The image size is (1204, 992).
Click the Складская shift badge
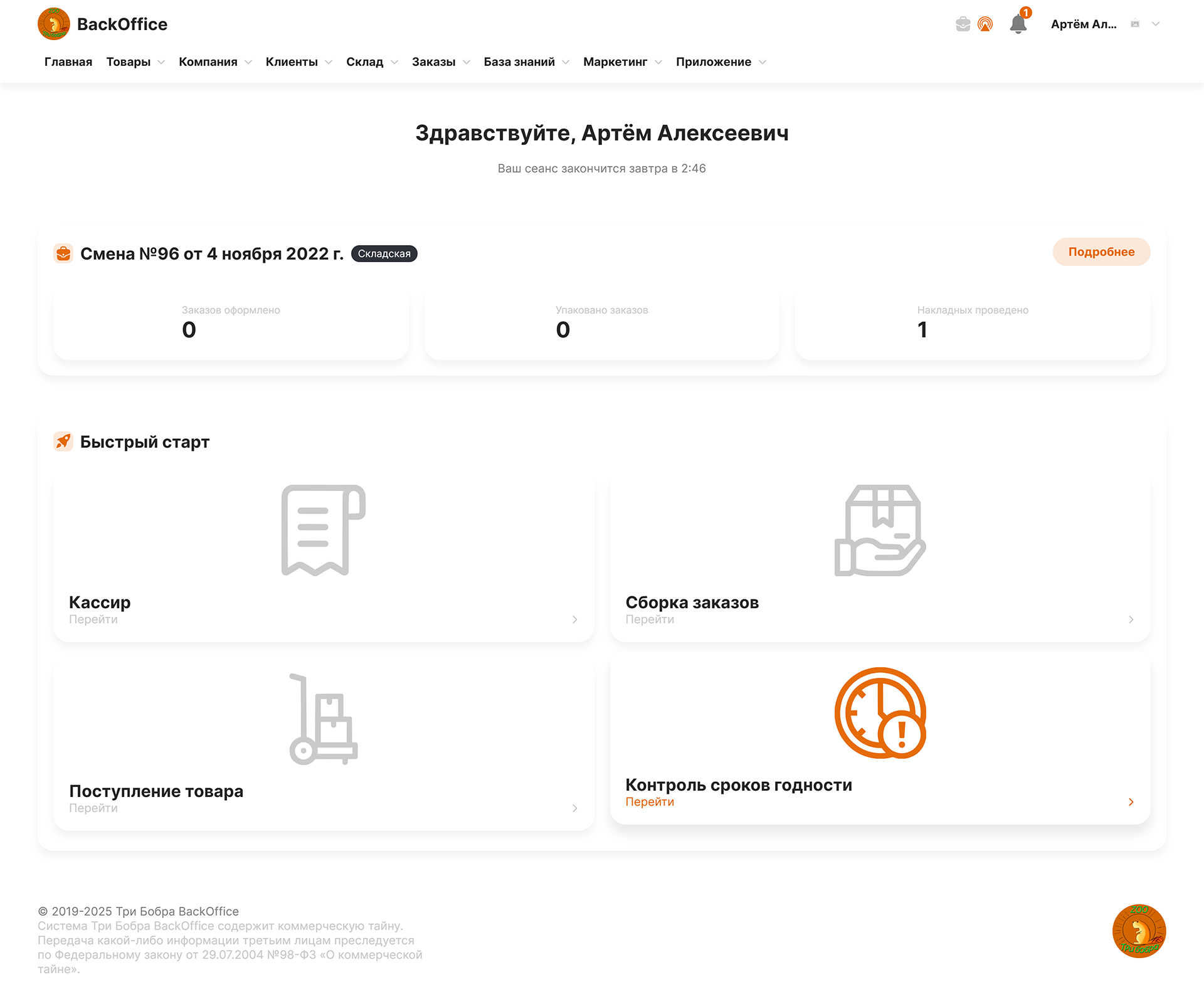point(384,254)
